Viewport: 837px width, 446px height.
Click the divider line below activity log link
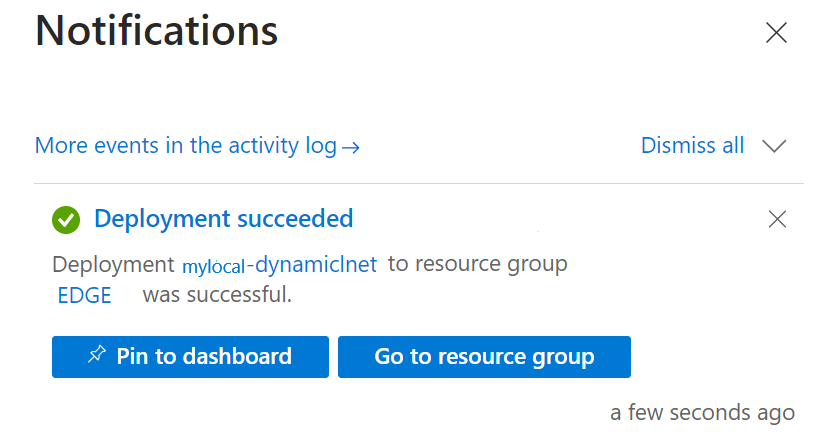418,184
